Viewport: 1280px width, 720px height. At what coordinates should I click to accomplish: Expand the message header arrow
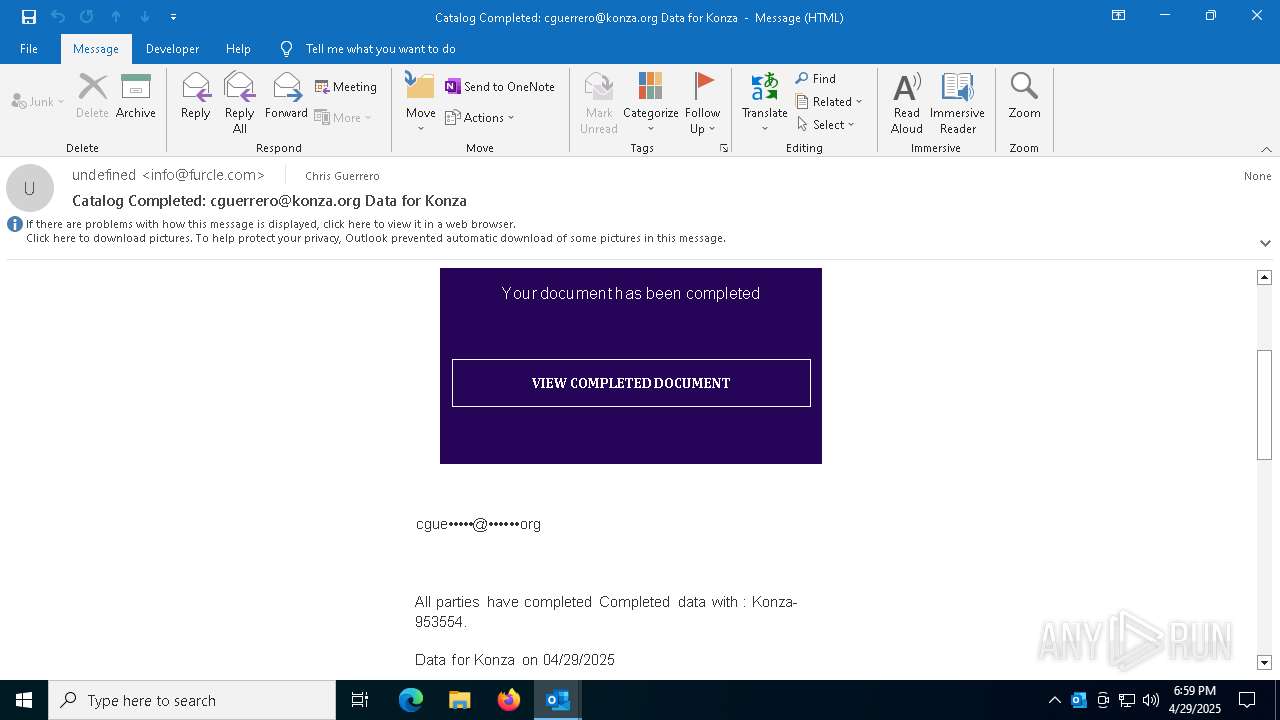pos(1265,243)
